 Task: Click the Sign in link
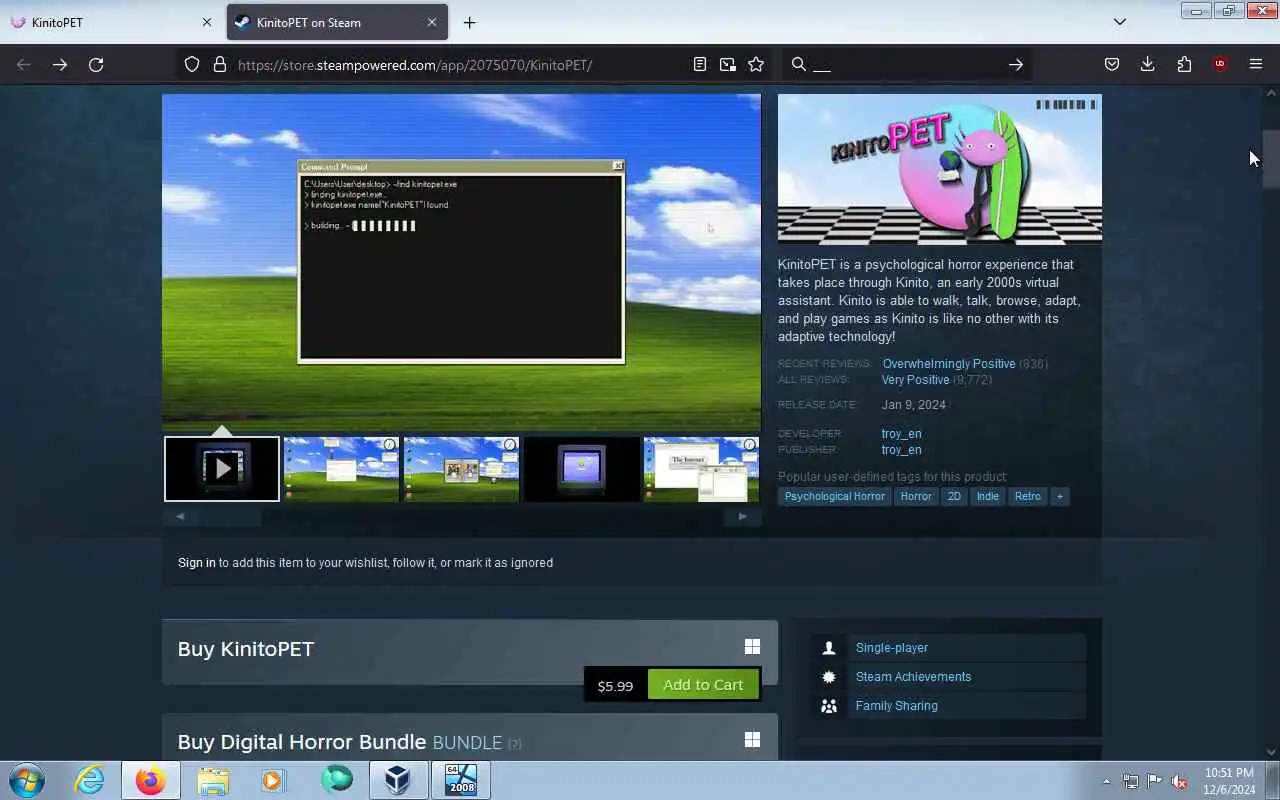click(197, 563)
